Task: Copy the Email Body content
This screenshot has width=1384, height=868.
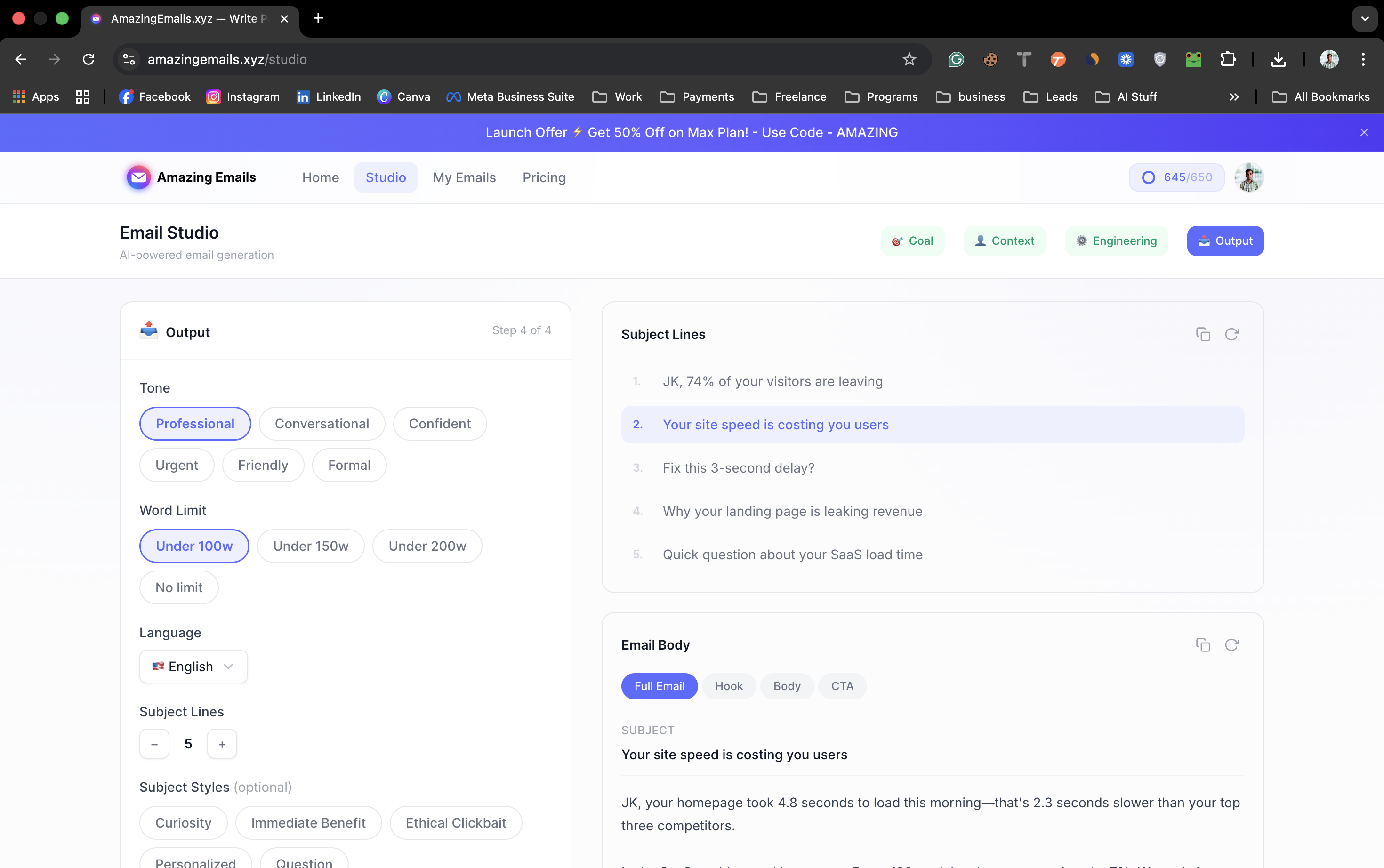Action: (x=1203, y=645)
